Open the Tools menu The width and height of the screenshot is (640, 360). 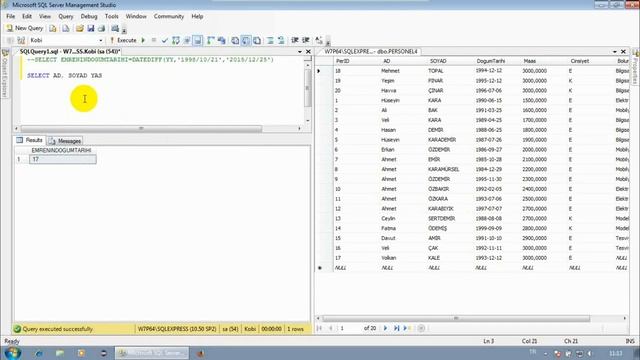pyautogui.click(x=111, y=16)
